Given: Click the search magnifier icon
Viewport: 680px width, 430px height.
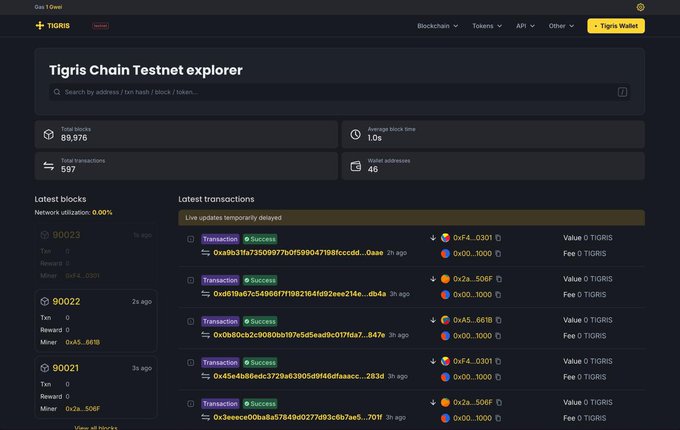Looking at the screenshot, I should pyautogui.click(x=57, y=92).
